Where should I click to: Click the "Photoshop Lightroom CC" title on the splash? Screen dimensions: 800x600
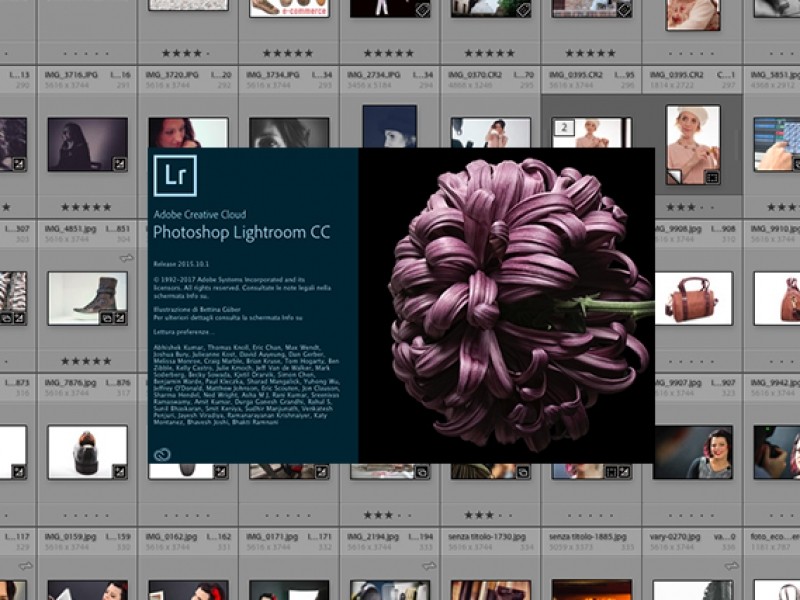tap(242, 233)
